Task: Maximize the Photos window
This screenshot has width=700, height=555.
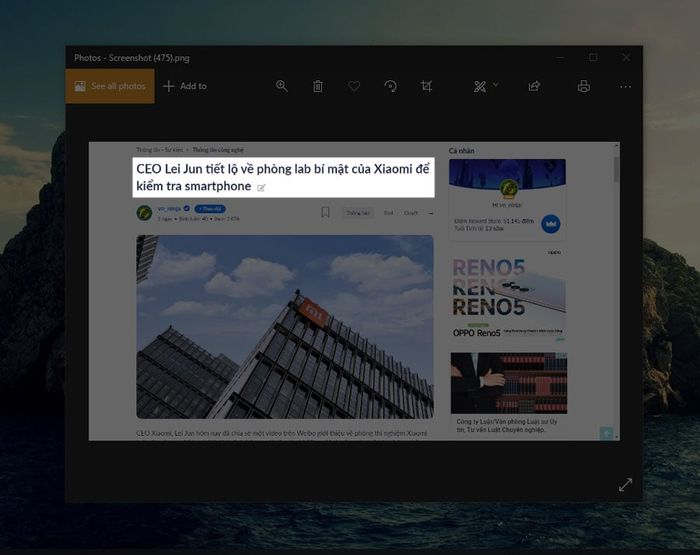Action: click(593, 58)
